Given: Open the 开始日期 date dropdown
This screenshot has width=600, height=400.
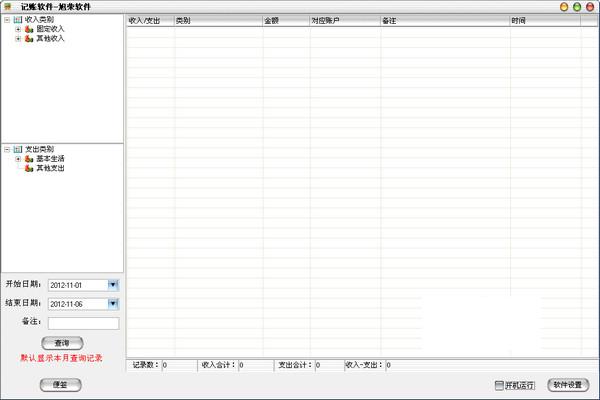Looking at the screenshot, I should [x=113, y=285].
